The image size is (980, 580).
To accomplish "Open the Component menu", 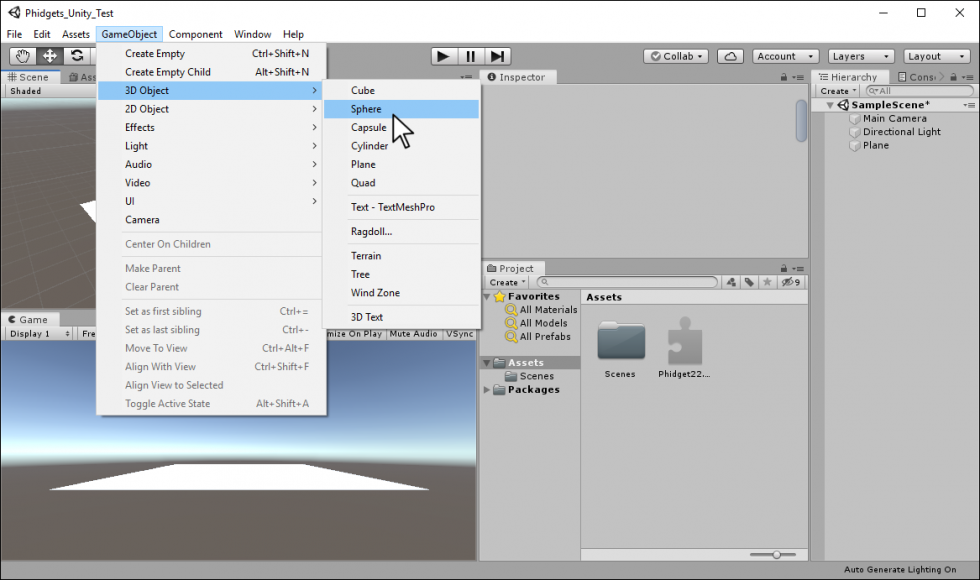I will (195, 34).
